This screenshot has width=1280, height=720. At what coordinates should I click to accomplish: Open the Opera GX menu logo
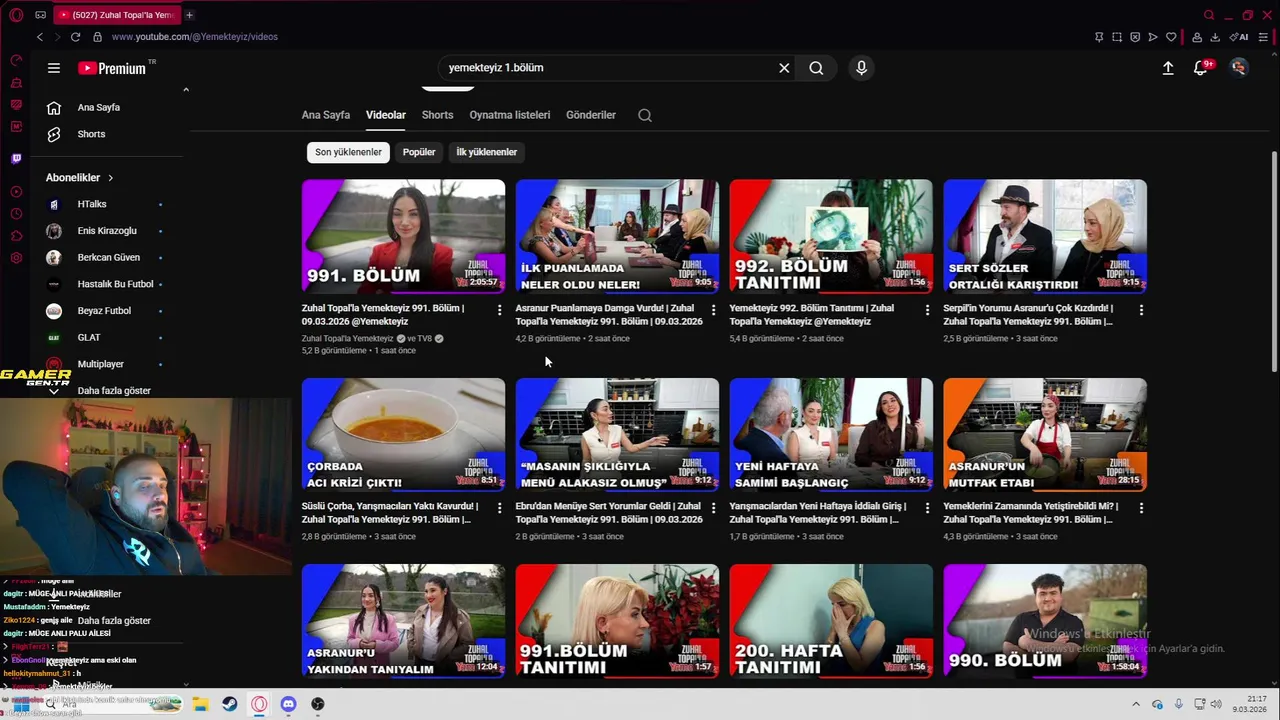tap(16, 15)
